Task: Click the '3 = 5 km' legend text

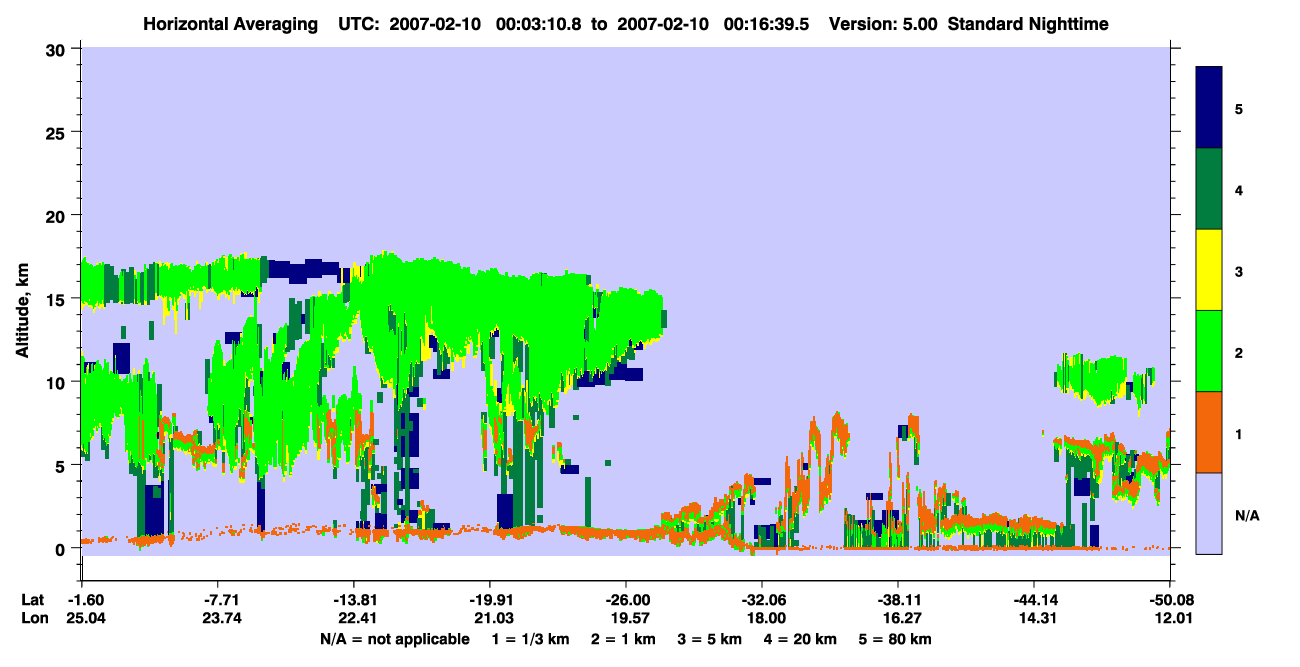Action: [711, 639]
